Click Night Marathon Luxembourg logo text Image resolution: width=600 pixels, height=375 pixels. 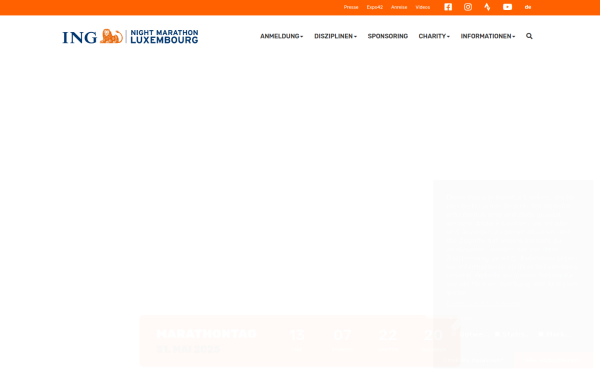[164, 36]
